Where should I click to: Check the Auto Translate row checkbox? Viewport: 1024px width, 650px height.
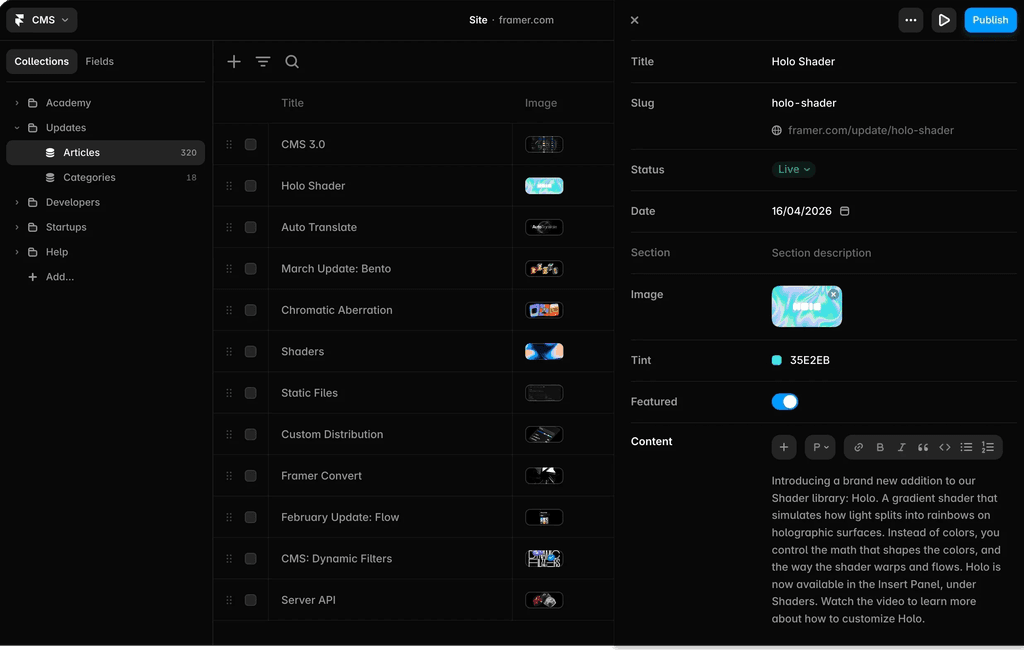[x=251, y=227]
